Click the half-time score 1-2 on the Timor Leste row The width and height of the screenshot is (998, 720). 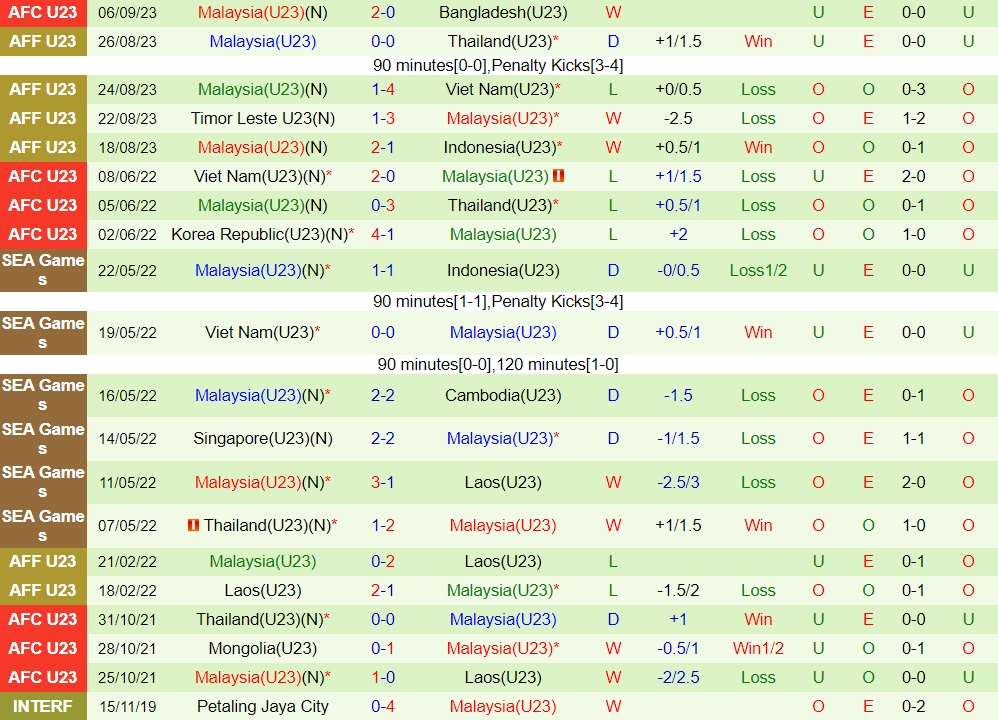(913, 118)
